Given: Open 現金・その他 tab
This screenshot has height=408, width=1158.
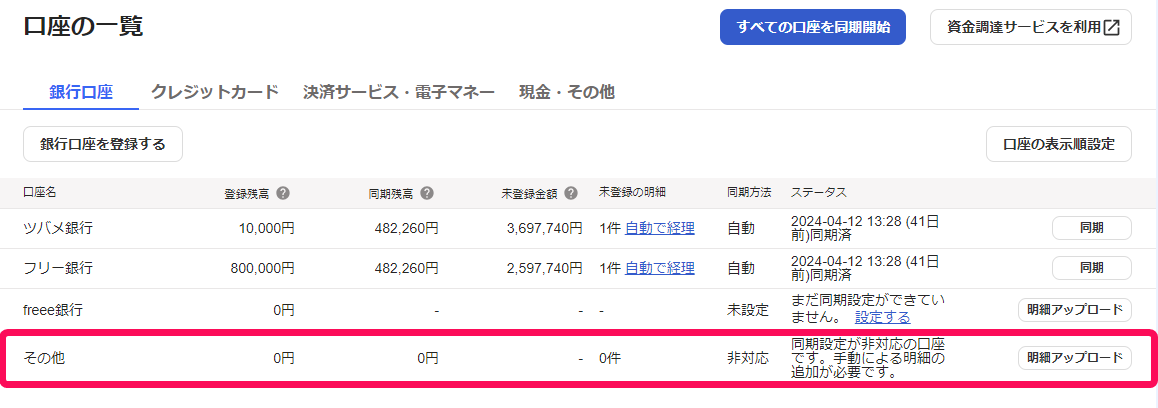Looking at the screenshot, I should tap(566, 92).
